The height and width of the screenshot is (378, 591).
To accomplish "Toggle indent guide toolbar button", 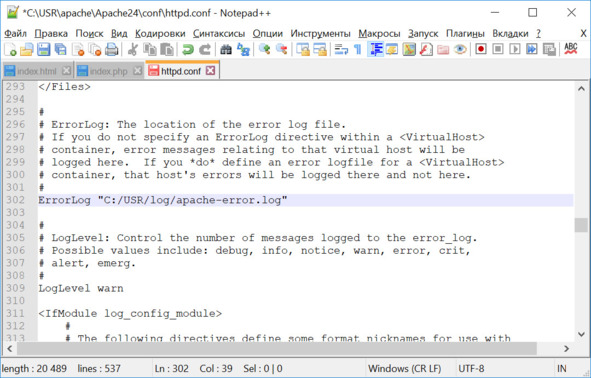I will click(375, 49).
